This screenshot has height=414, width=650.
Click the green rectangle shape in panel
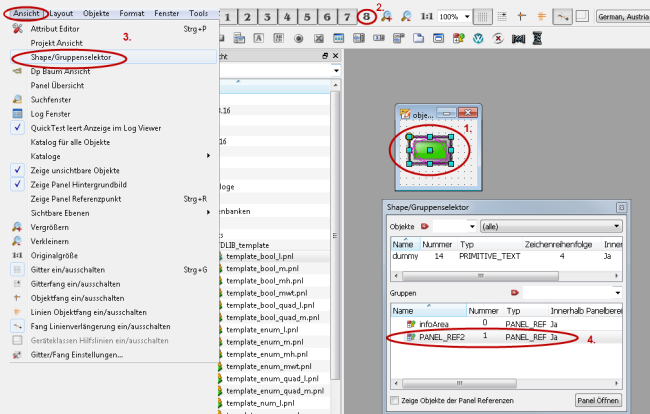coord(428,150)
